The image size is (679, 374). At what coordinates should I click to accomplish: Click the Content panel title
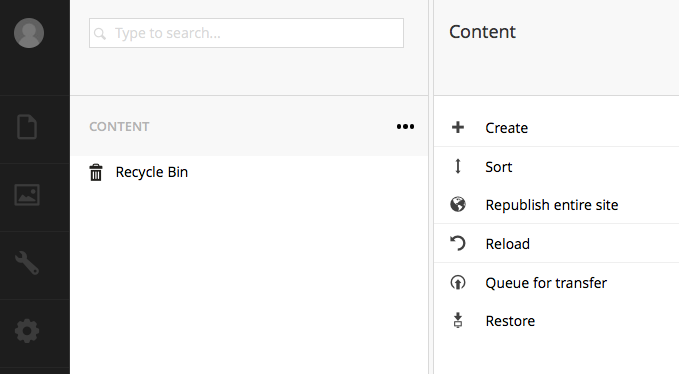tap(482, 32)
